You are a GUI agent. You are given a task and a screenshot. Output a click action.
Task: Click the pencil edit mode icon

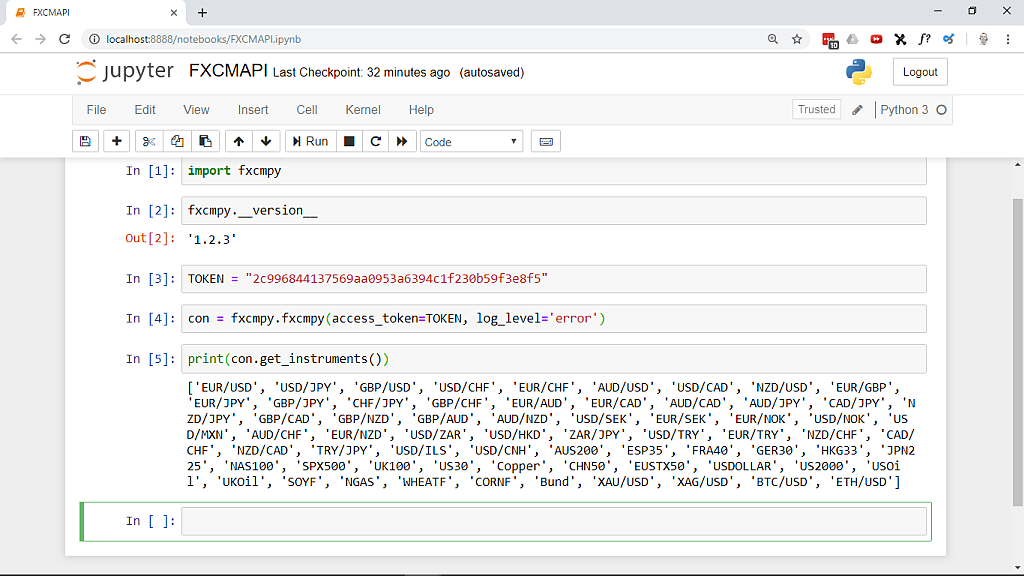857,110
